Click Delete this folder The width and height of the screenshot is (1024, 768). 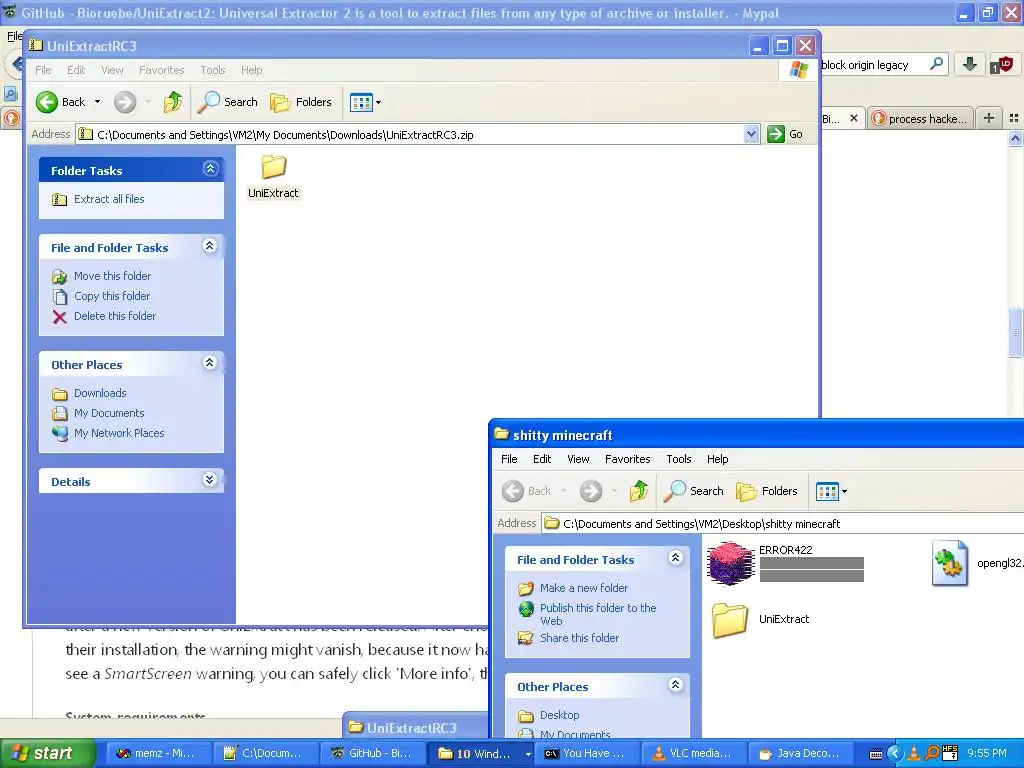click(115, 316)
